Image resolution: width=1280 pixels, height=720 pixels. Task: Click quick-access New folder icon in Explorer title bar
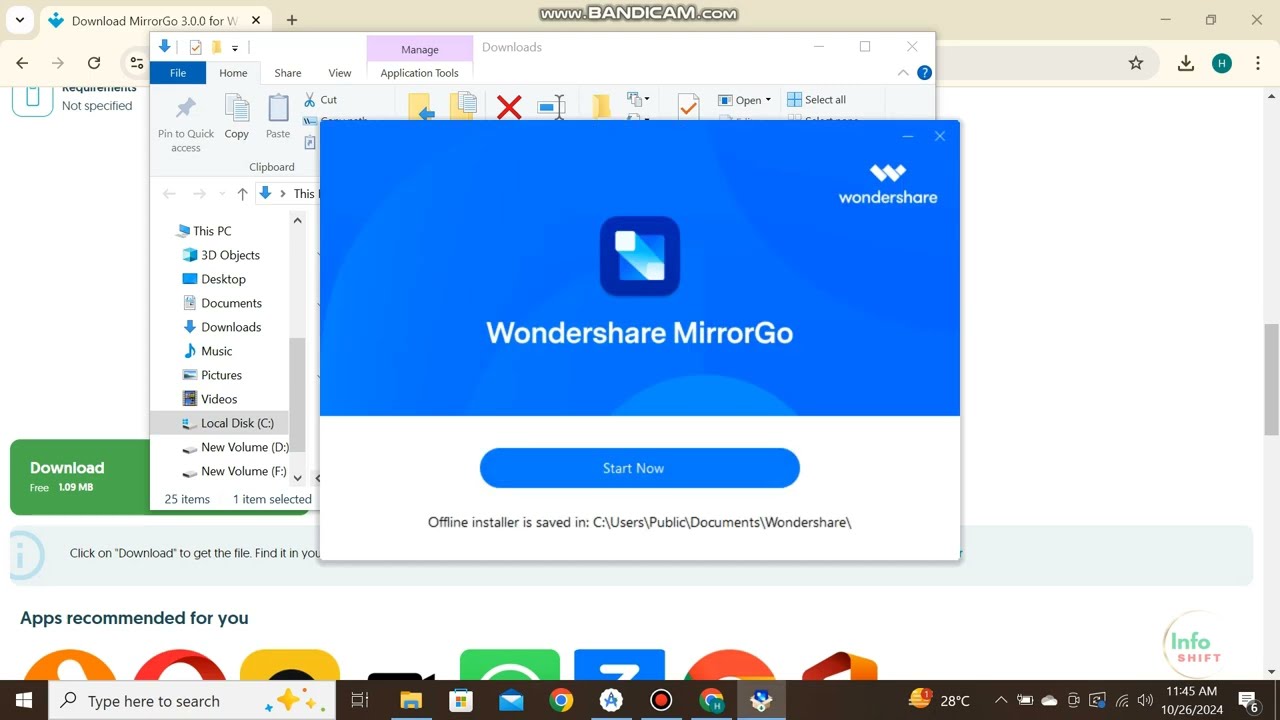(216, 47)
